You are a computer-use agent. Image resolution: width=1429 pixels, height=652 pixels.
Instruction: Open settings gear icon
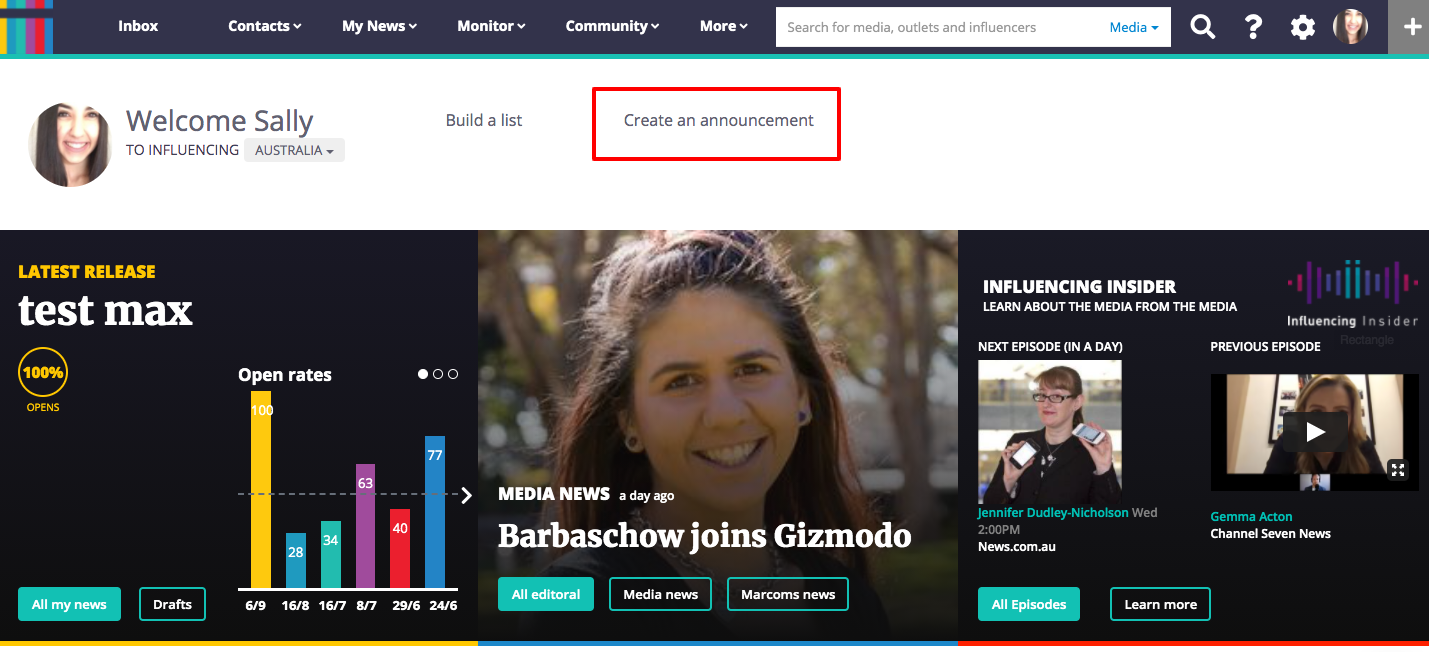1302,27
